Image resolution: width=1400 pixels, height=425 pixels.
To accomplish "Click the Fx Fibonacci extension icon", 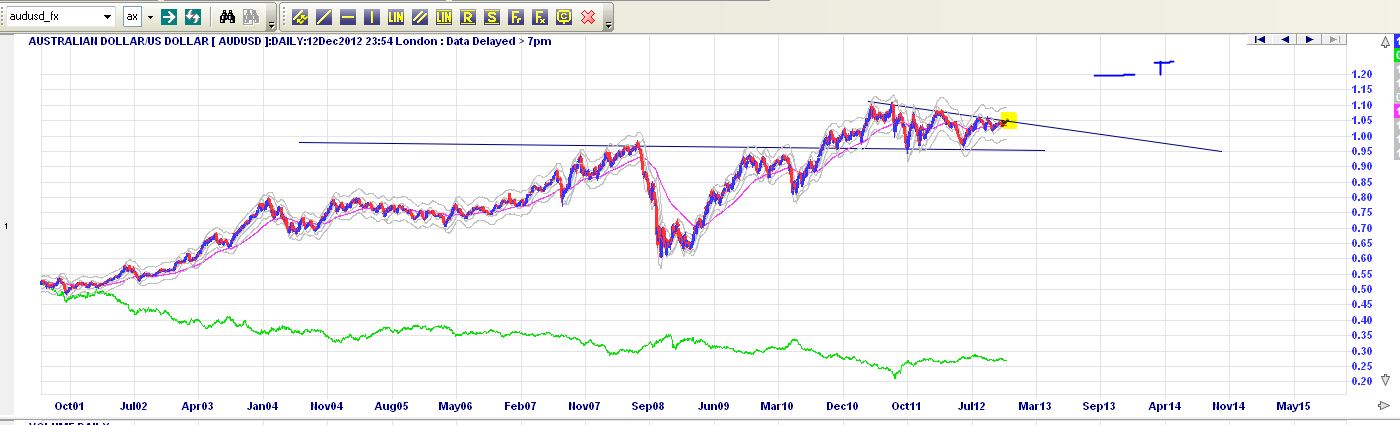I will [540, 17].
